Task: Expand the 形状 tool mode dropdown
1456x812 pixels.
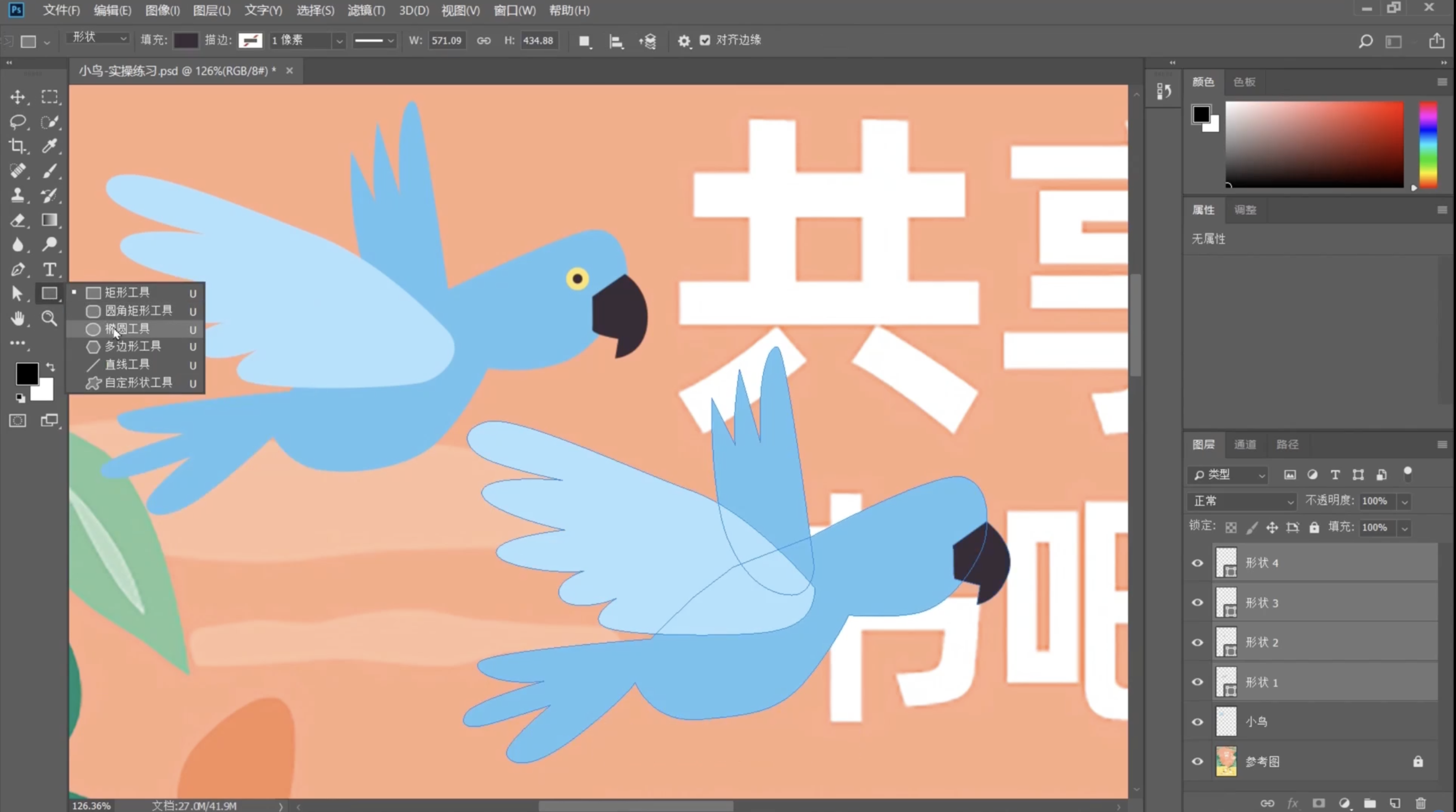Action: click(x=98, y=38)
